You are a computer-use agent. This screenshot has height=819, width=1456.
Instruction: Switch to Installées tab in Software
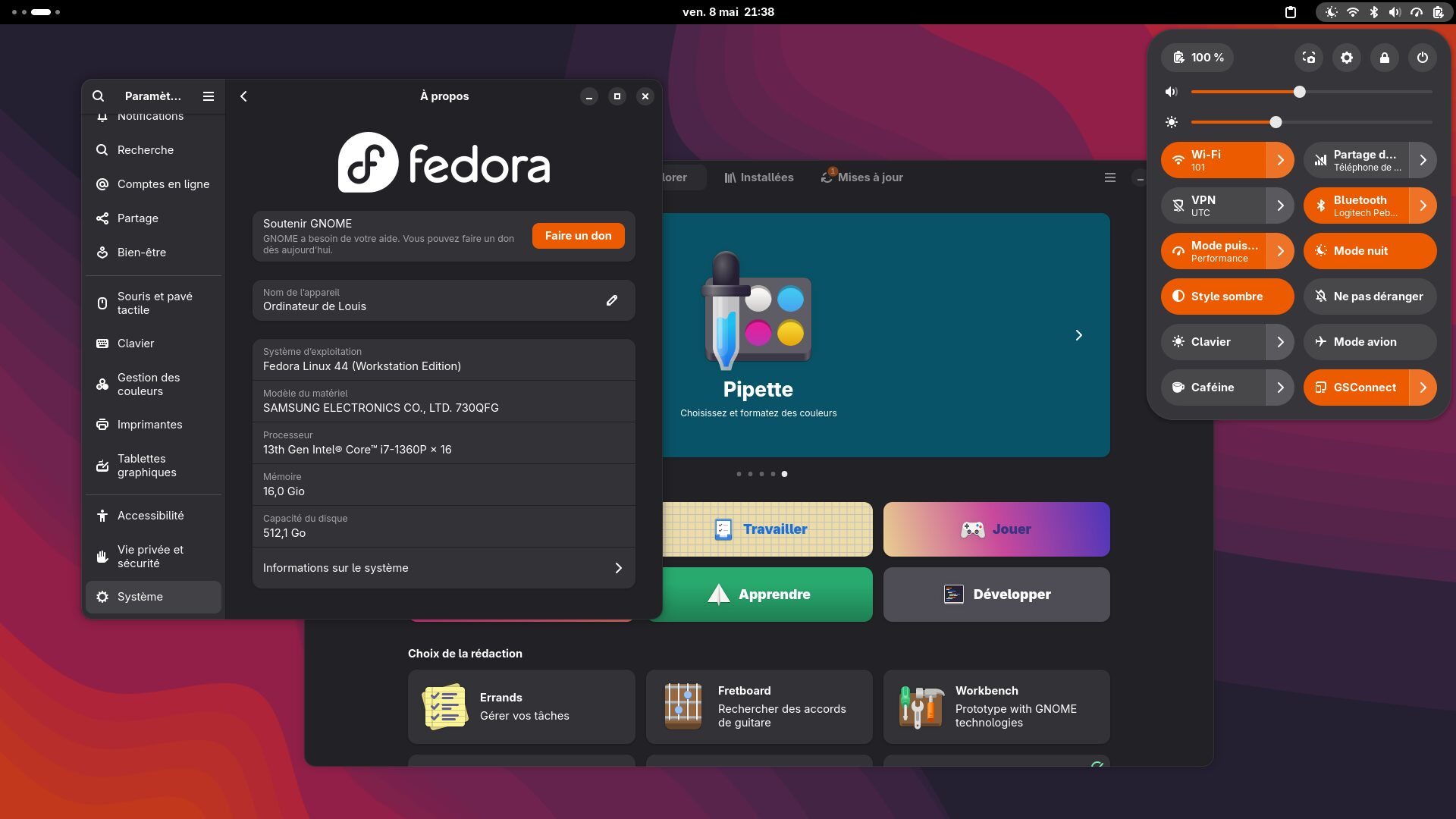[x=758, y=177]
